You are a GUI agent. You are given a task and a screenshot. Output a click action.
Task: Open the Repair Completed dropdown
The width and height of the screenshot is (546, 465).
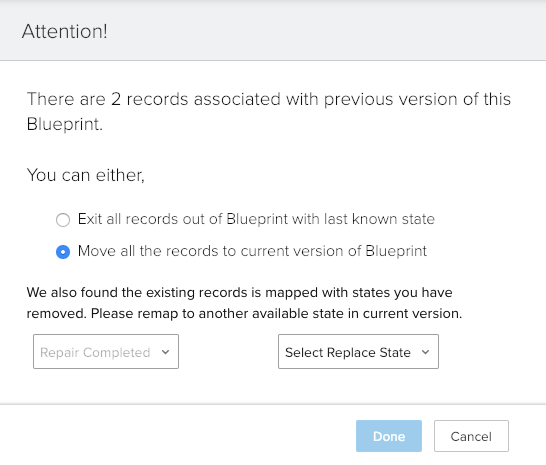tap(106, 351)
